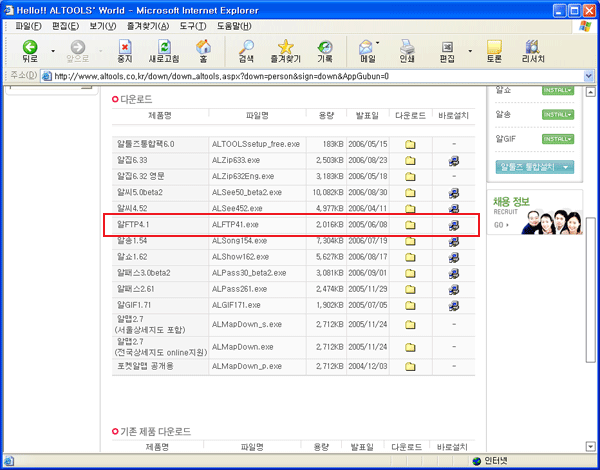Click download folder icon for ALGIF171.exe
The width and height of the screenshot is (600, 470).
(x=410, y=305)
